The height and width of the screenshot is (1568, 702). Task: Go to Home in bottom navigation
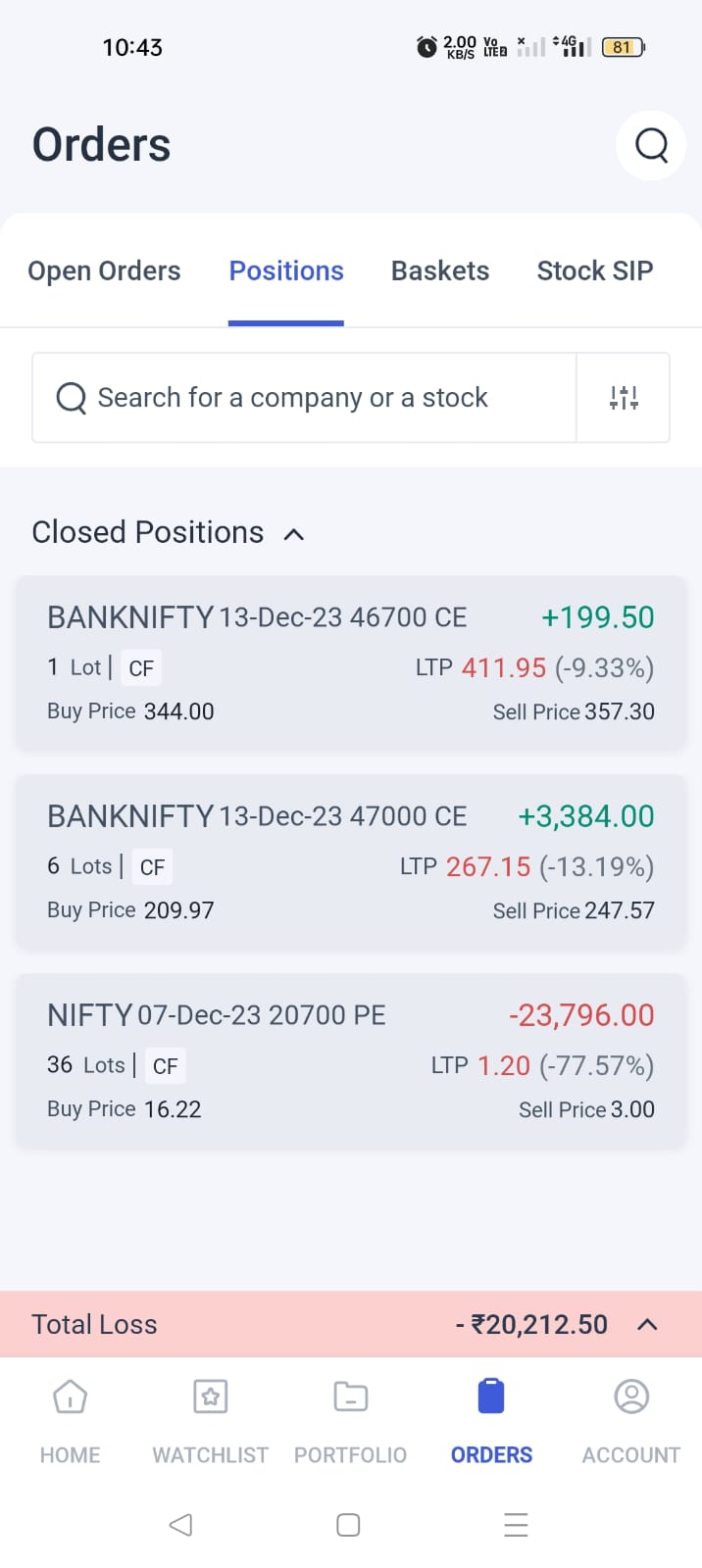tap(70, 1396)
